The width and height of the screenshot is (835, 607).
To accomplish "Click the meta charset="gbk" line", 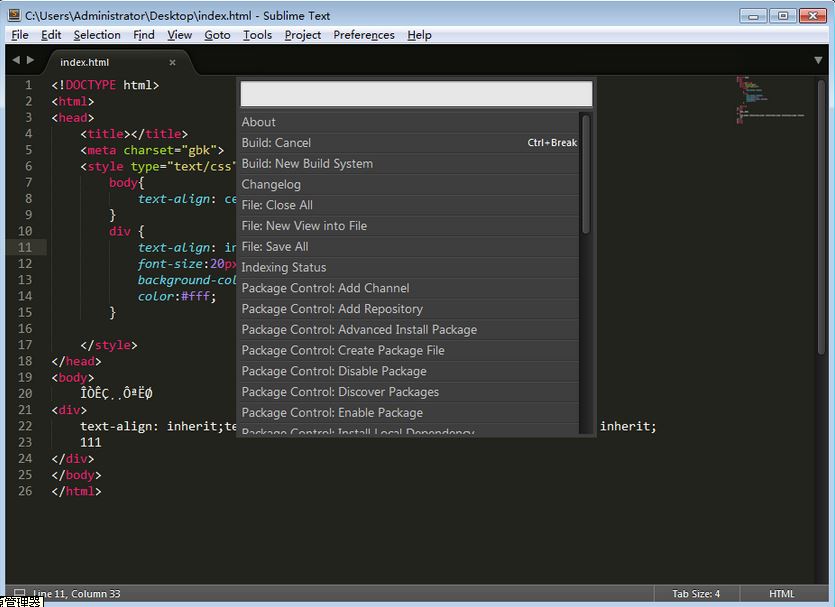I will pos(152,150).
